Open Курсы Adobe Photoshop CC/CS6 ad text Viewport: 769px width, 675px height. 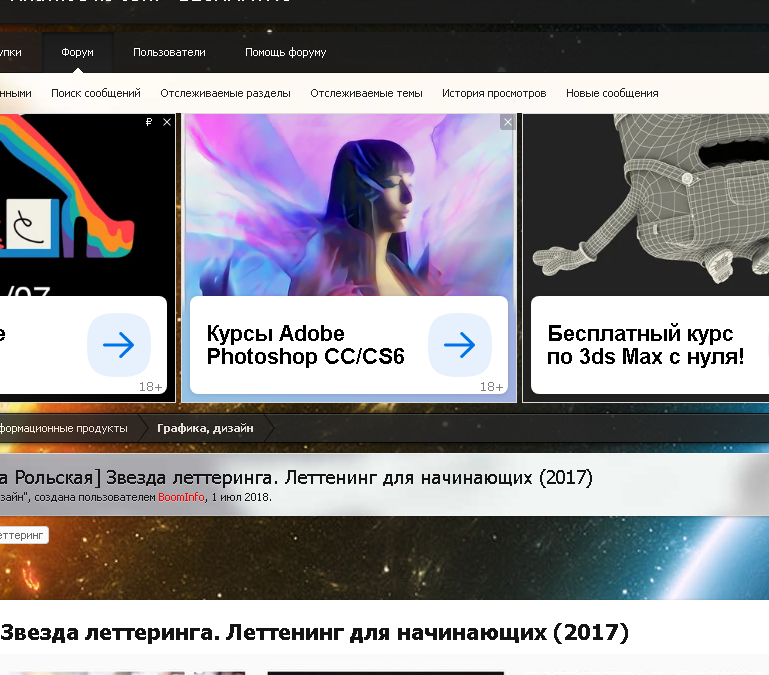coord(305,345)
